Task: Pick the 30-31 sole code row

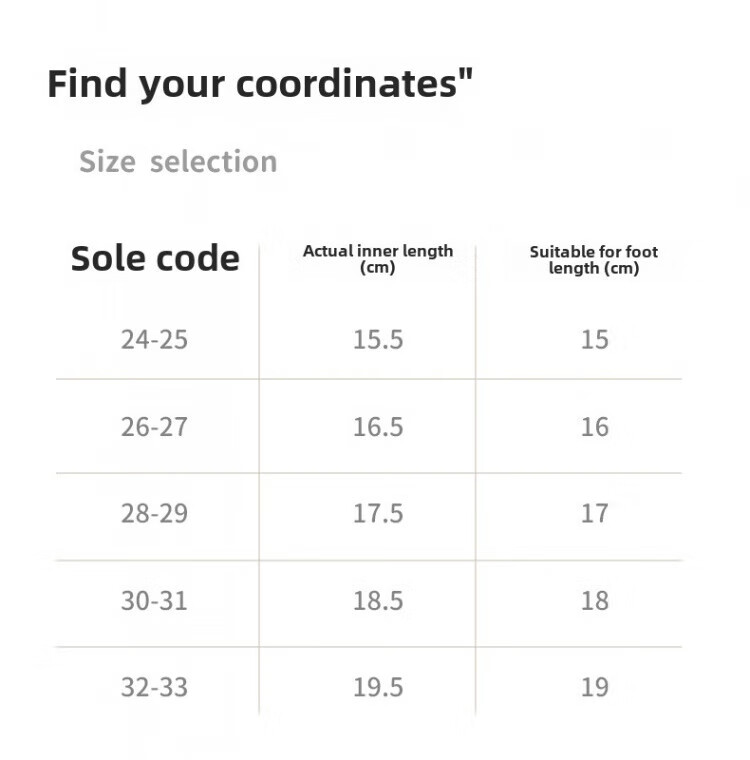Action: point(154,601)
